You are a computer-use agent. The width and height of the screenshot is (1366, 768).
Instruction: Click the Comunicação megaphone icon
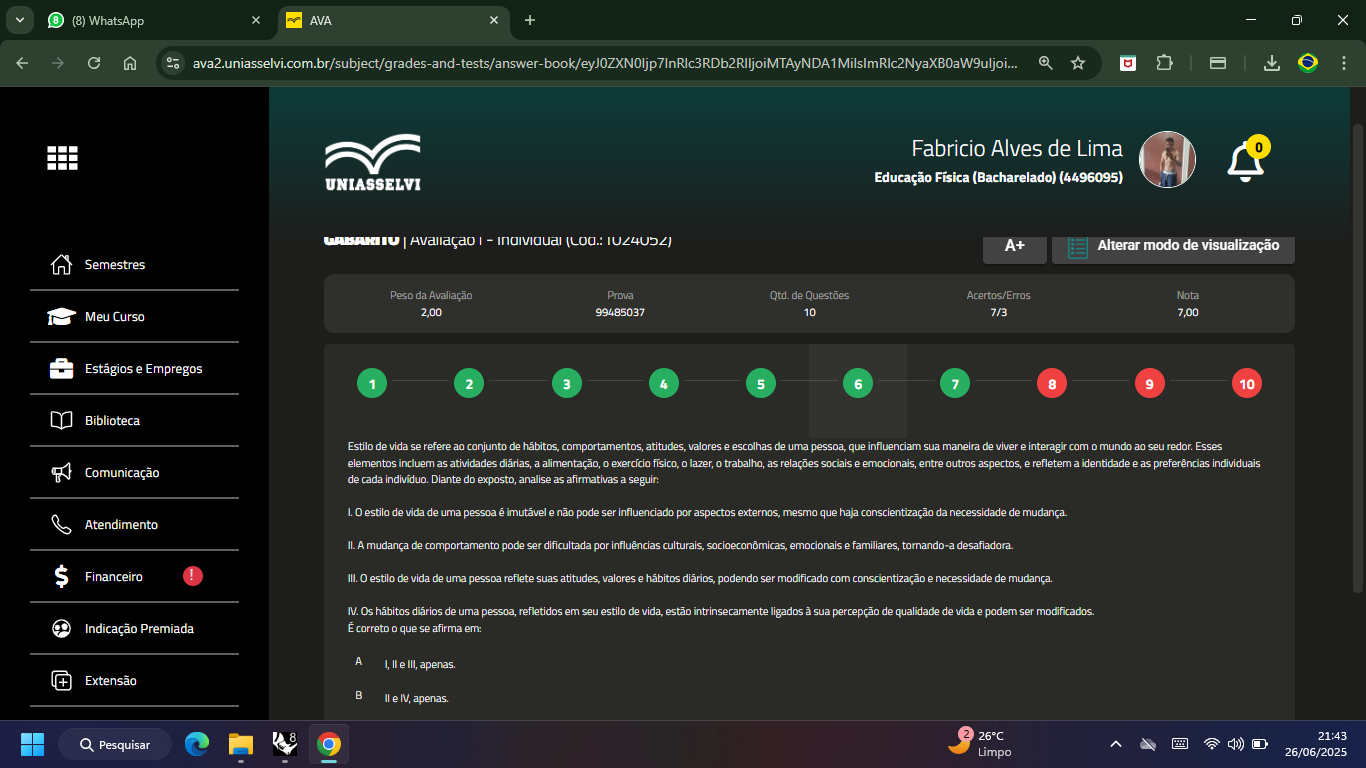click(62, 473)
